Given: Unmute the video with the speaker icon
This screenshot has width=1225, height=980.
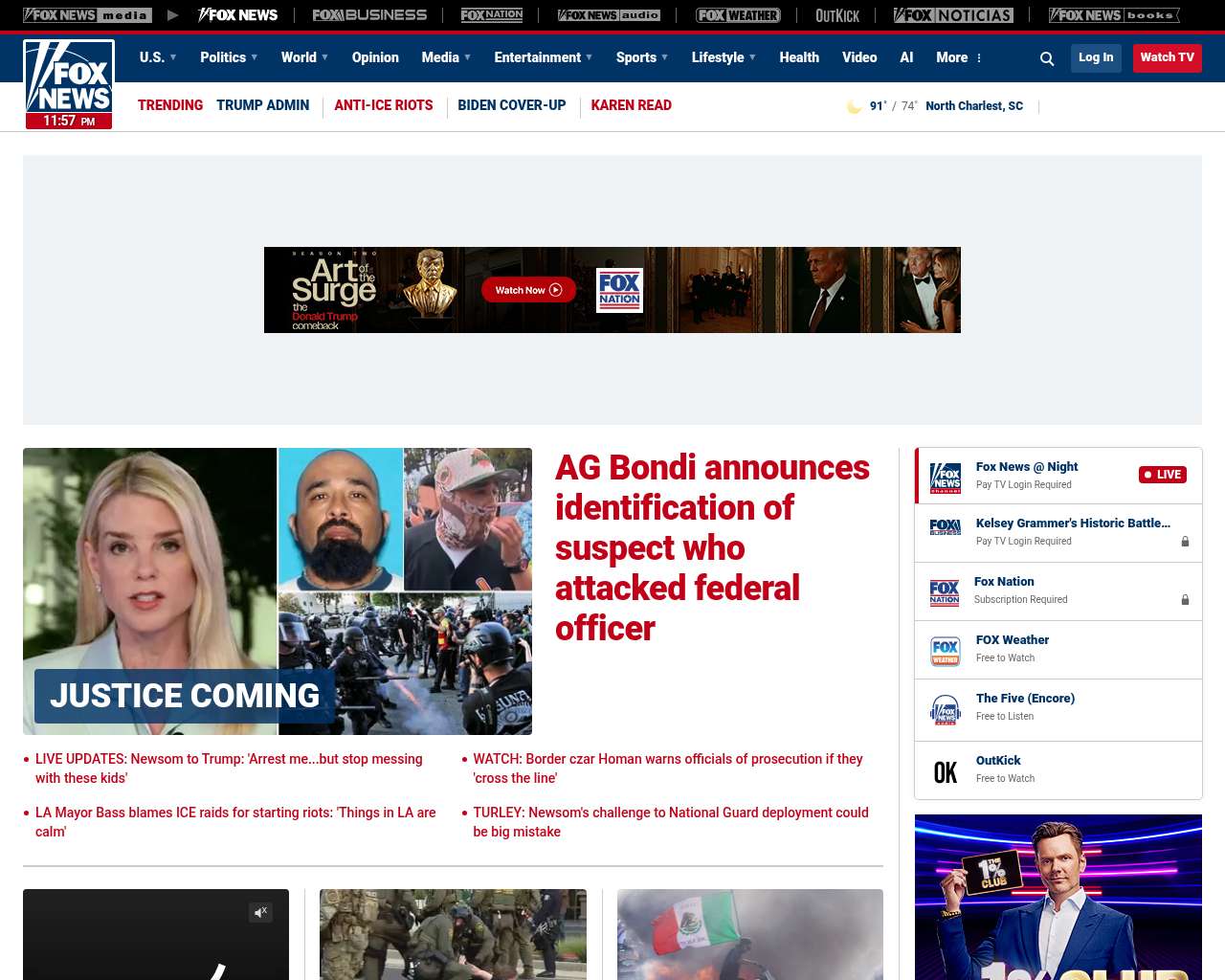Looking at the screenshot, I should (261, 912).
